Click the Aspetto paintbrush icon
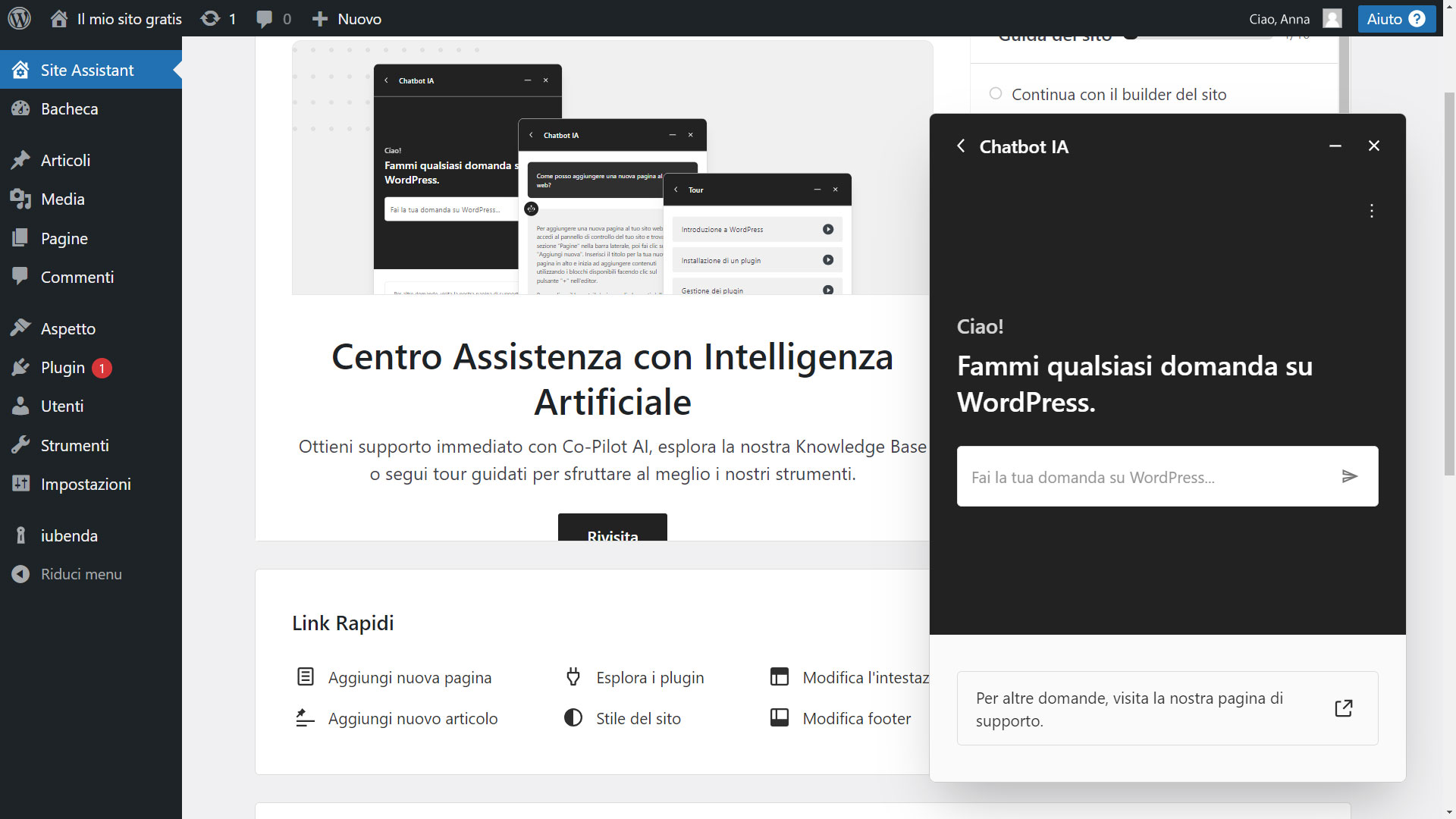The width and height of the screenshot is (1456, 819). [20, 328]
